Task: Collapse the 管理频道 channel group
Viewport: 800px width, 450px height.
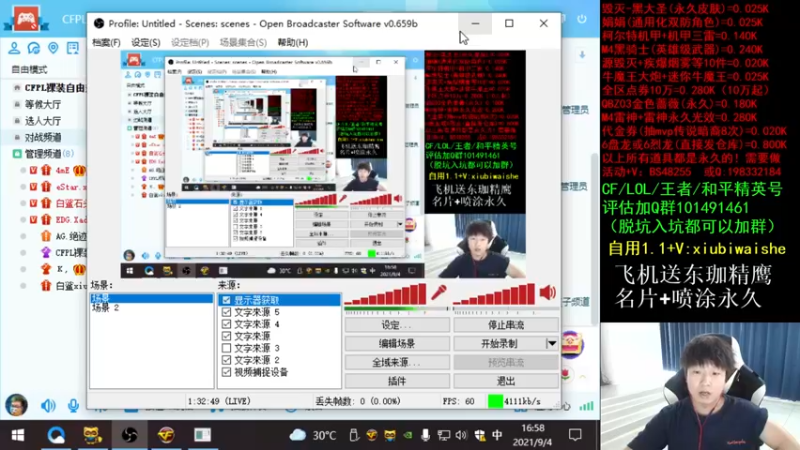Action: [17, 154]
